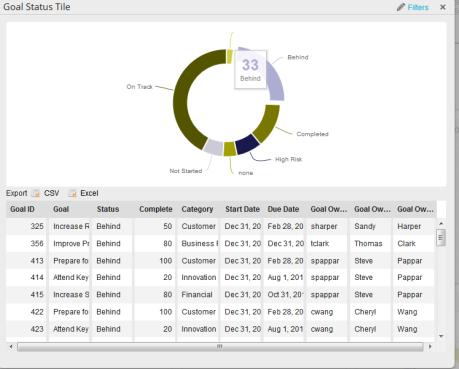Click the 33 Behind tooltip box
Screen dimensions: 459x369
(x=250, y=70)
